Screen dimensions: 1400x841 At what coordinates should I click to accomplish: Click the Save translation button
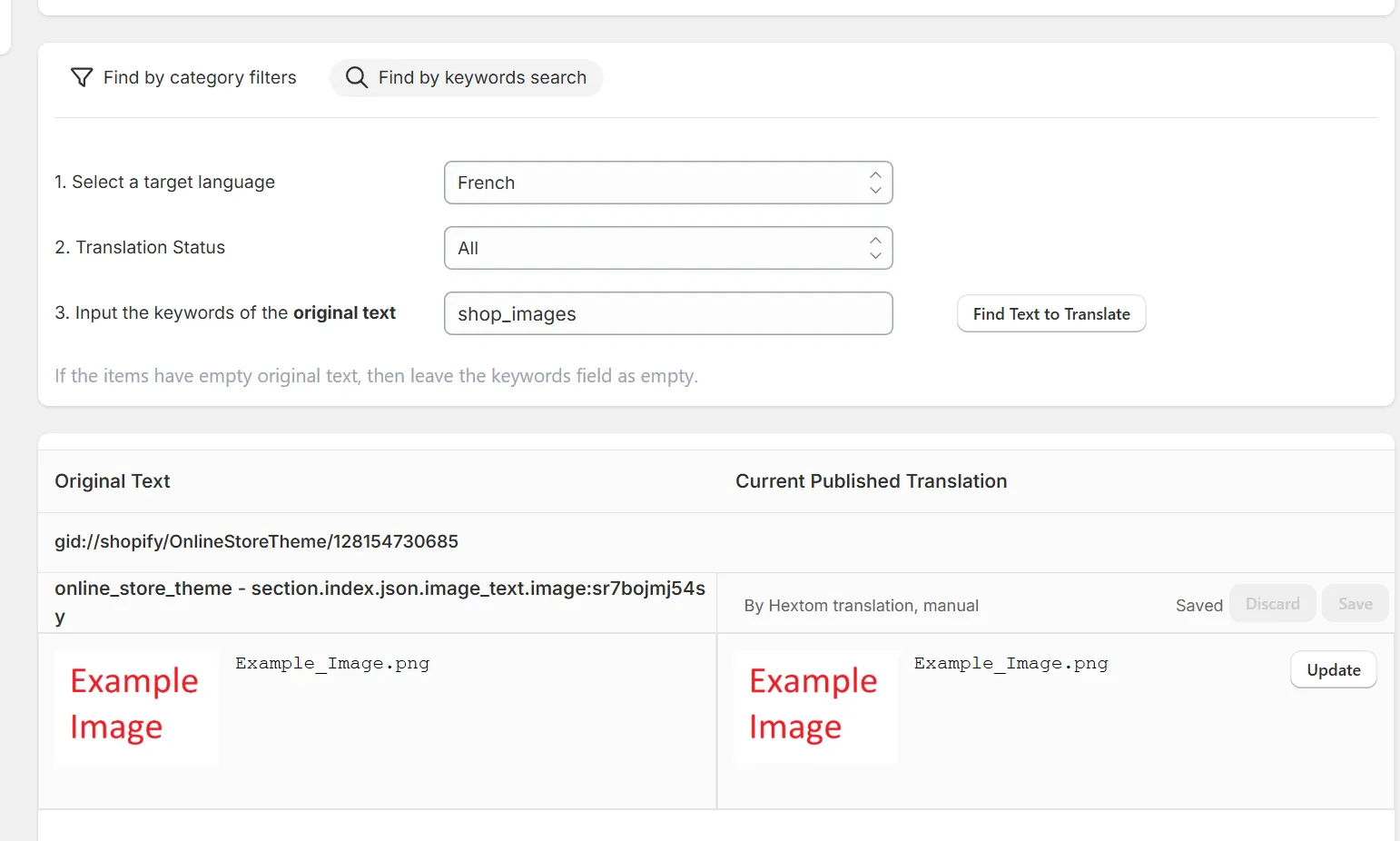click(1356, 604)
